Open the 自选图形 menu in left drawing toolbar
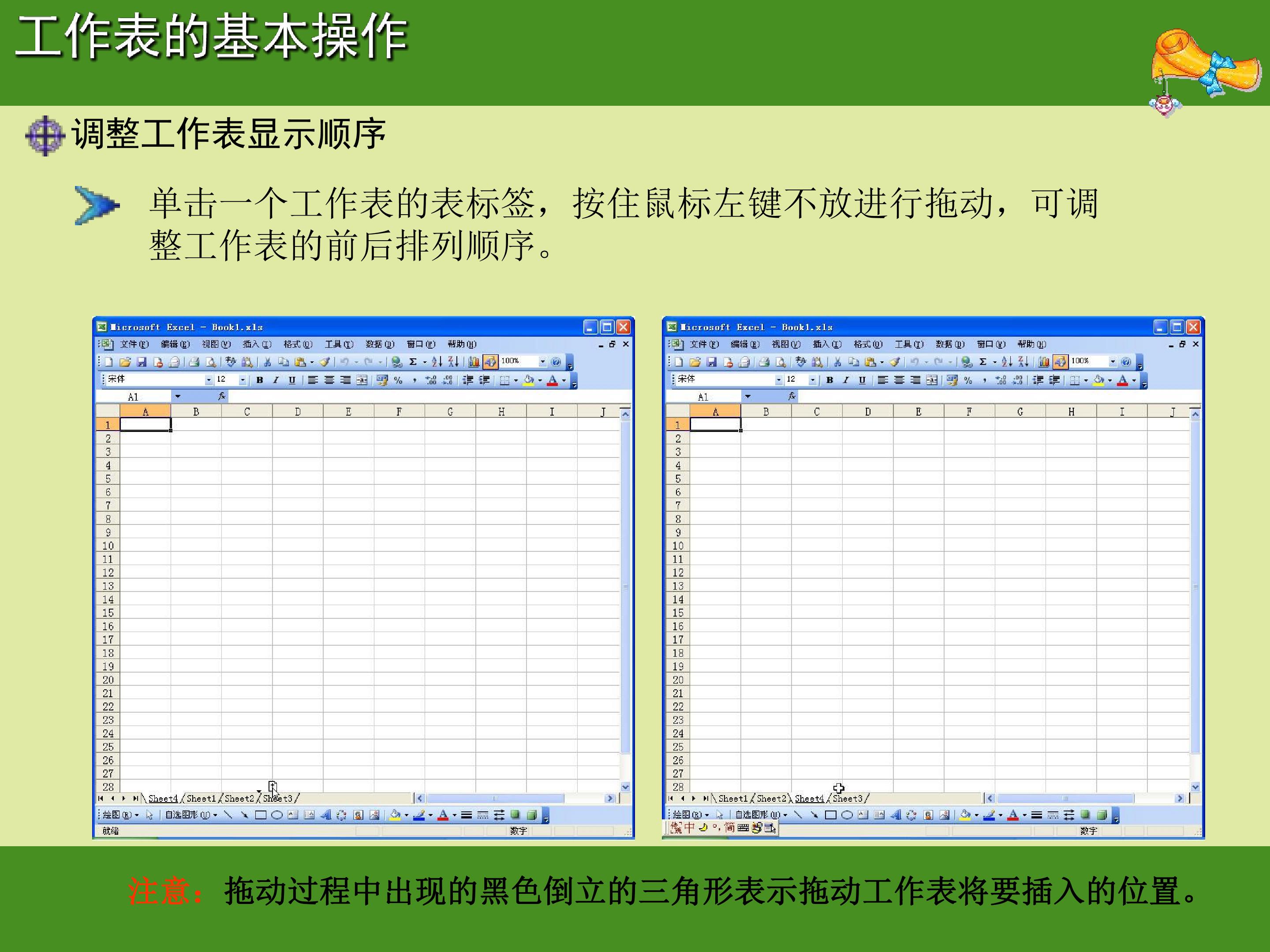The width and height of the screenshot is (1270, 952). pyautogui.click(x=191, y=815)
